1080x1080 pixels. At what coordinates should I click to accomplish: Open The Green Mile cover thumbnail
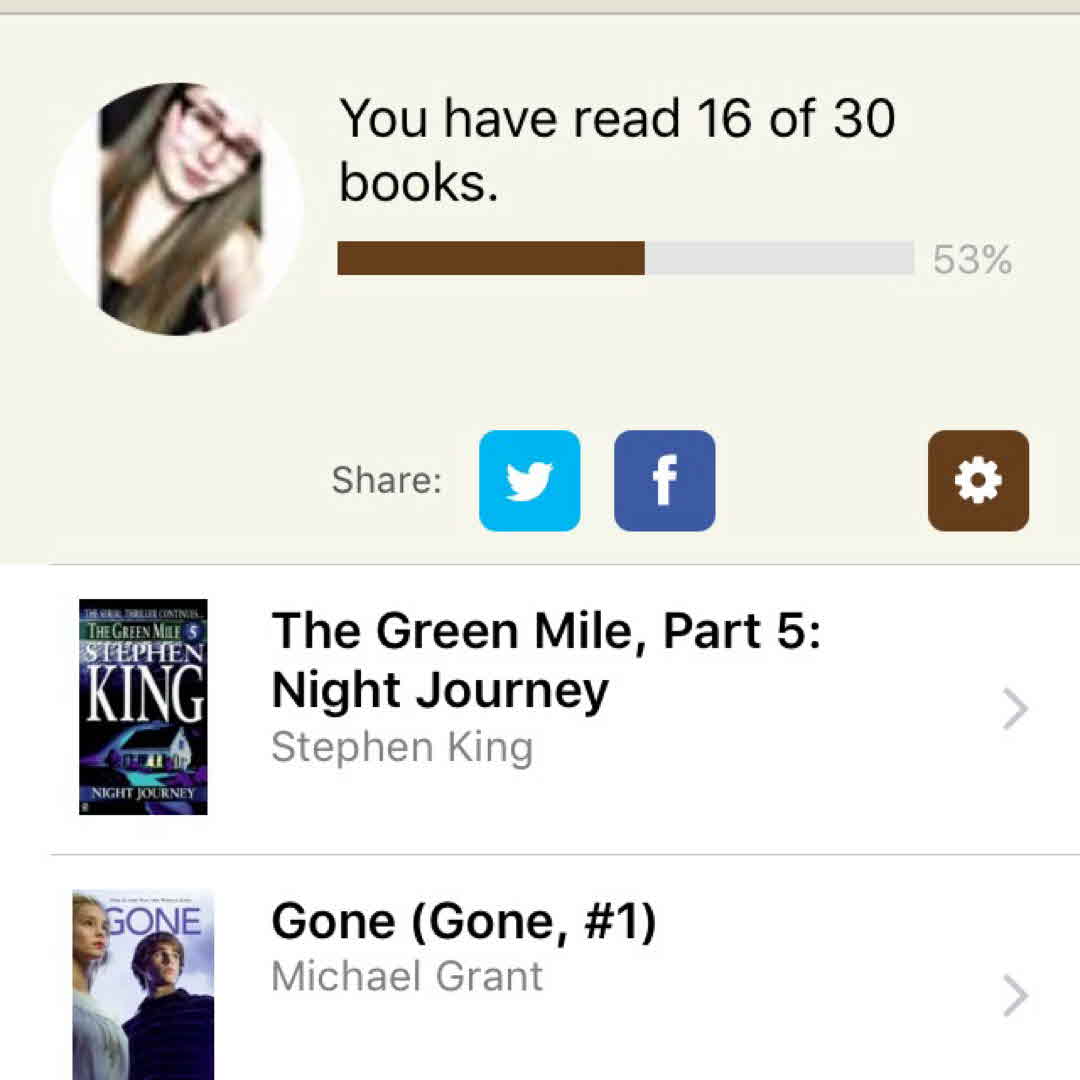click(x=143, y=707)
